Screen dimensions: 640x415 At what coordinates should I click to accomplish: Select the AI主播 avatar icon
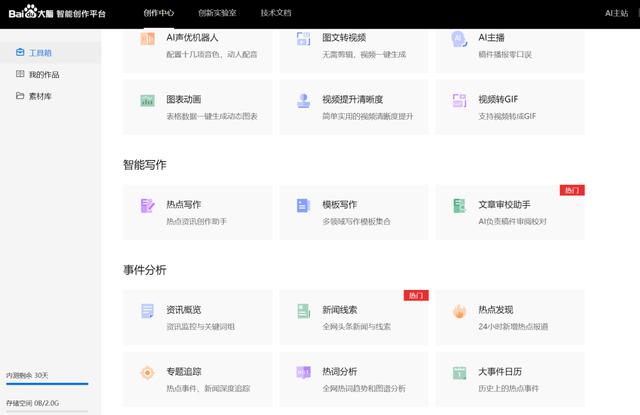pos(459,38)
